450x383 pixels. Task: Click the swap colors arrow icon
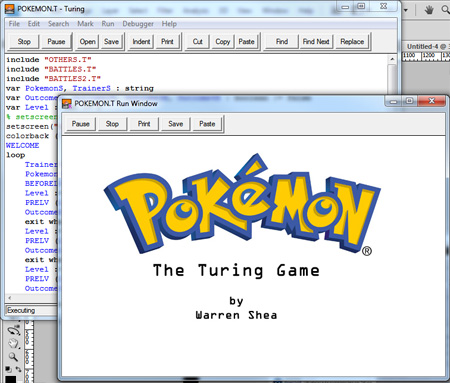click(18, 369)
